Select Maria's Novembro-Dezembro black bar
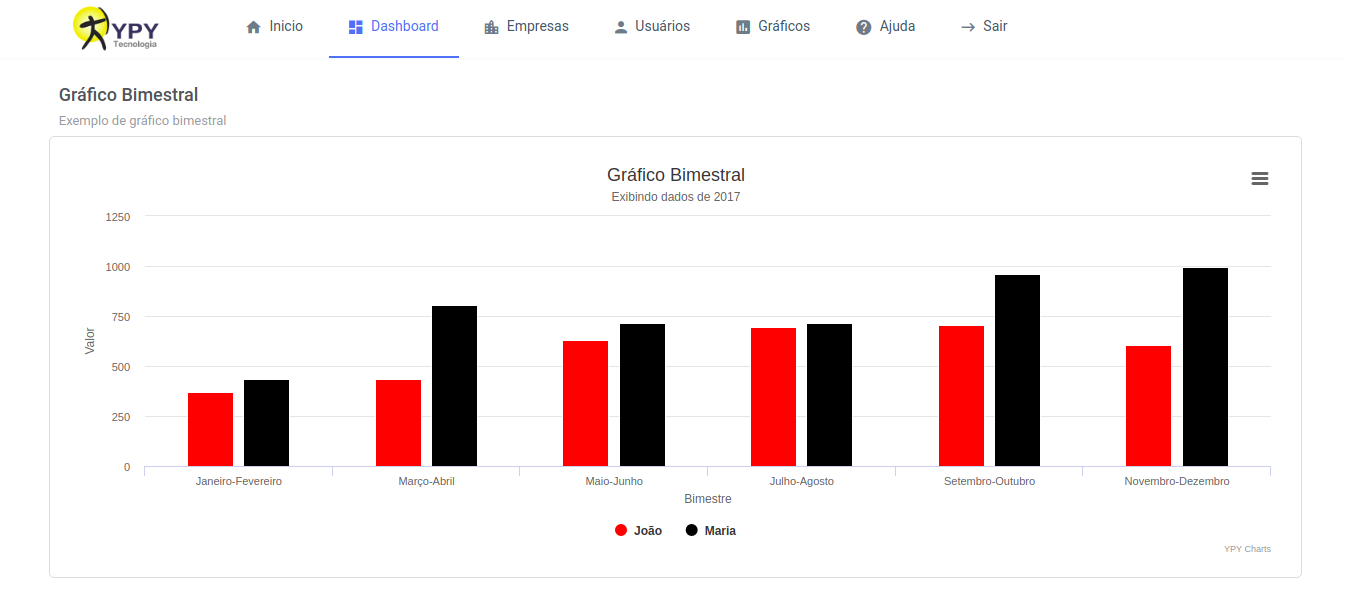Screen dimensions: 1345x613 pos(1205,367)
